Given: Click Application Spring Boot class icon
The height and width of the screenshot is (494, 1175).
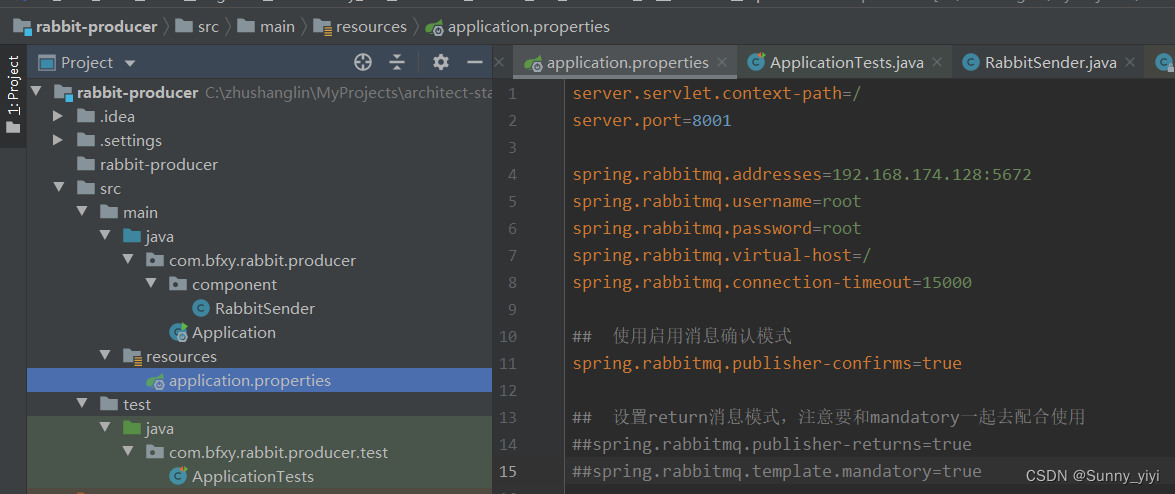Looking at the screenshot, I should [178, 332].
